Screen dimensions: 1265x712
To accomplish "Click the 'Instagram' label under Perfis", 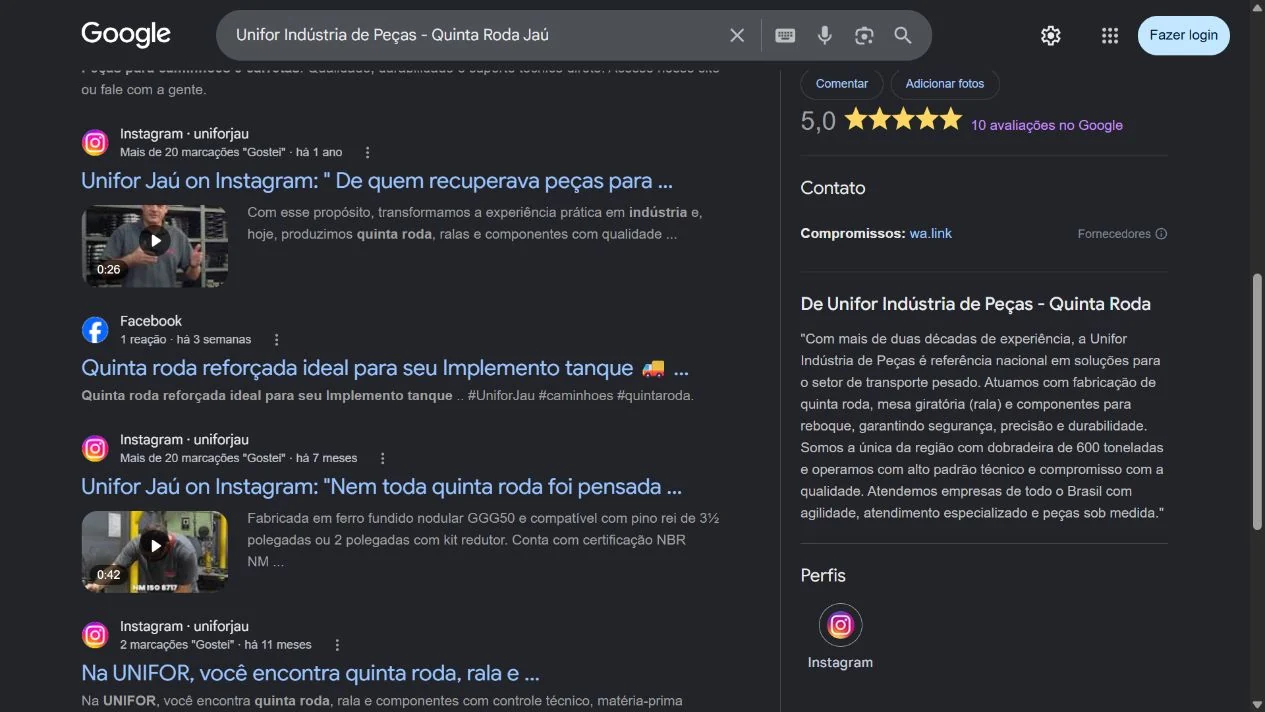I will click(840, 662).
